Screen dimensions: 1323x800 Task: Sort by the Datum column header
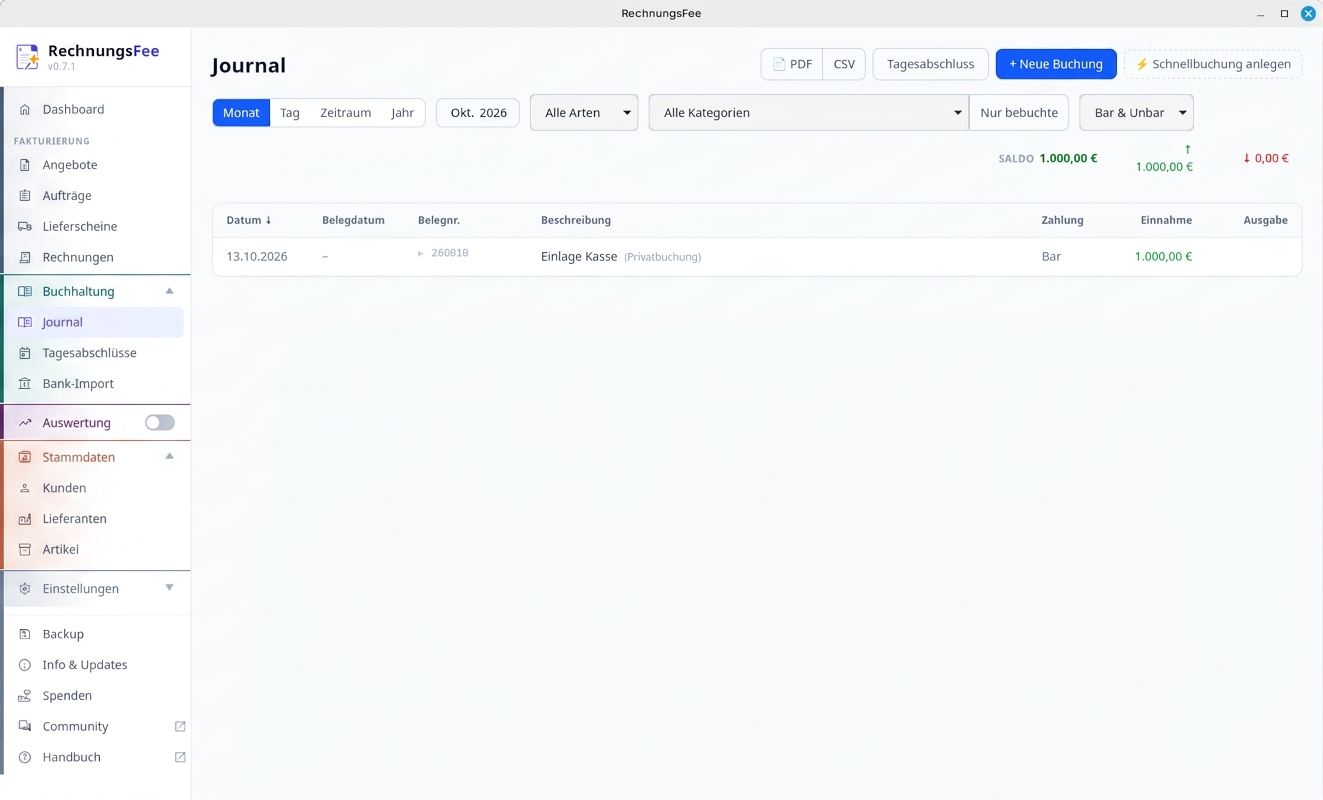pos(249,220)
